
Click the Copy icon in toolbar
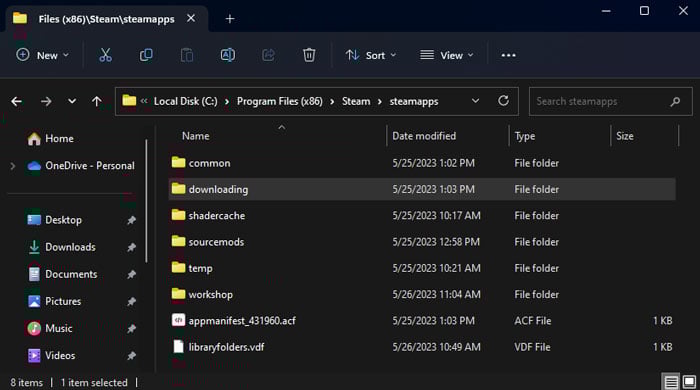[x=146, y=55]
